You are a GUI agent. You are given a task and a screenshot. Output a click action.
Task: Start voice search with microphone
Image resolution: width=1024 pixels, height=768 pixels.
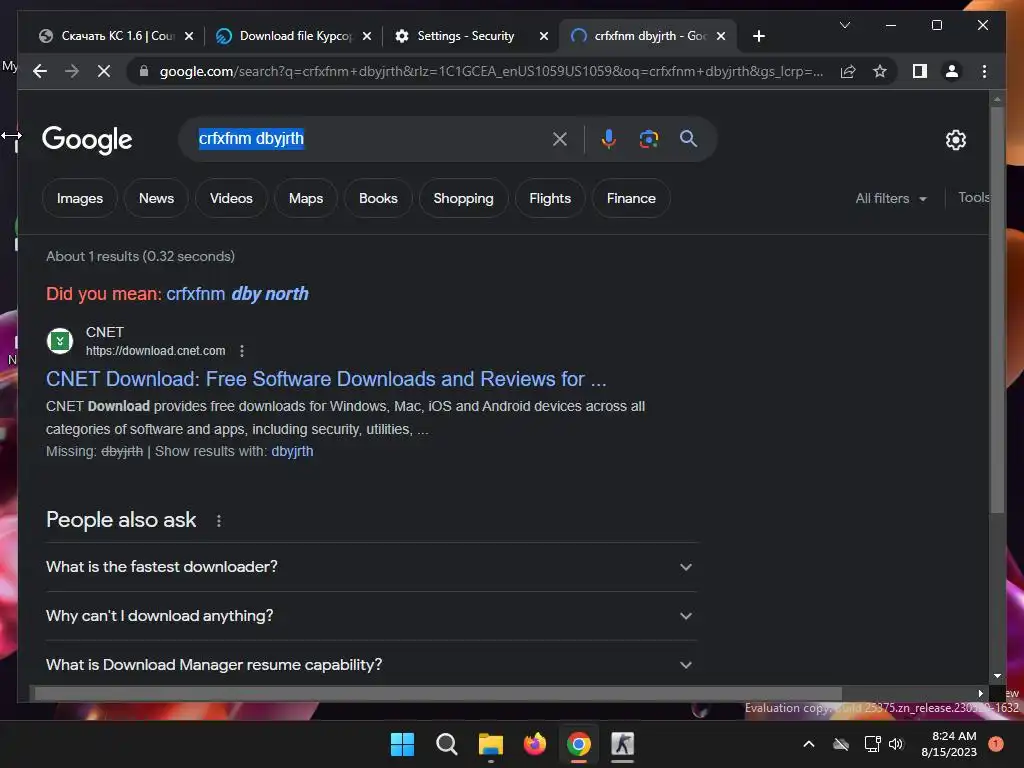(x=608, y=139)
